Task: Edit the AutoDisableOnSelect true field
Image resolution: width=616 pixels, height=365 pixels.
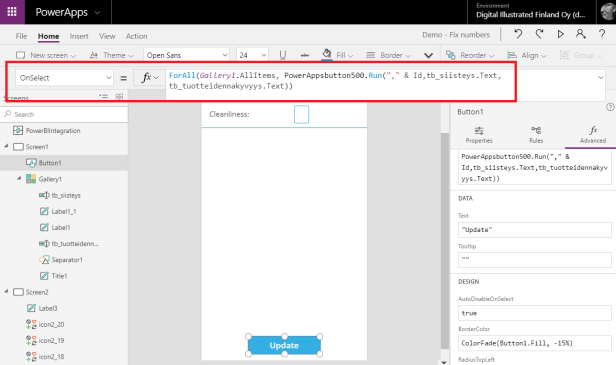Action: coord(535,313)
